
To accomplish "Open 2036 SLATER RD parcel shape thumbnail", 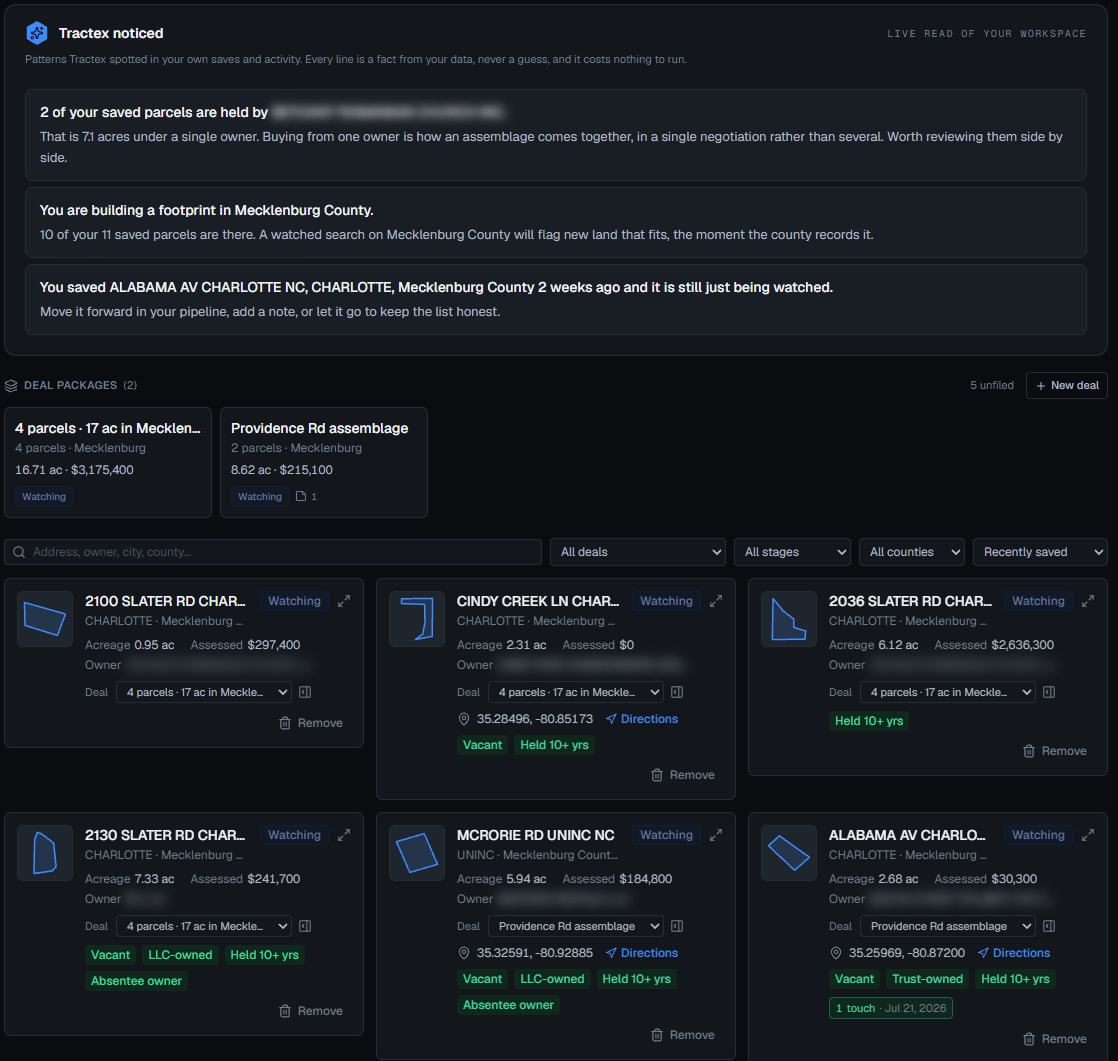I will click(x=789, y=619).
